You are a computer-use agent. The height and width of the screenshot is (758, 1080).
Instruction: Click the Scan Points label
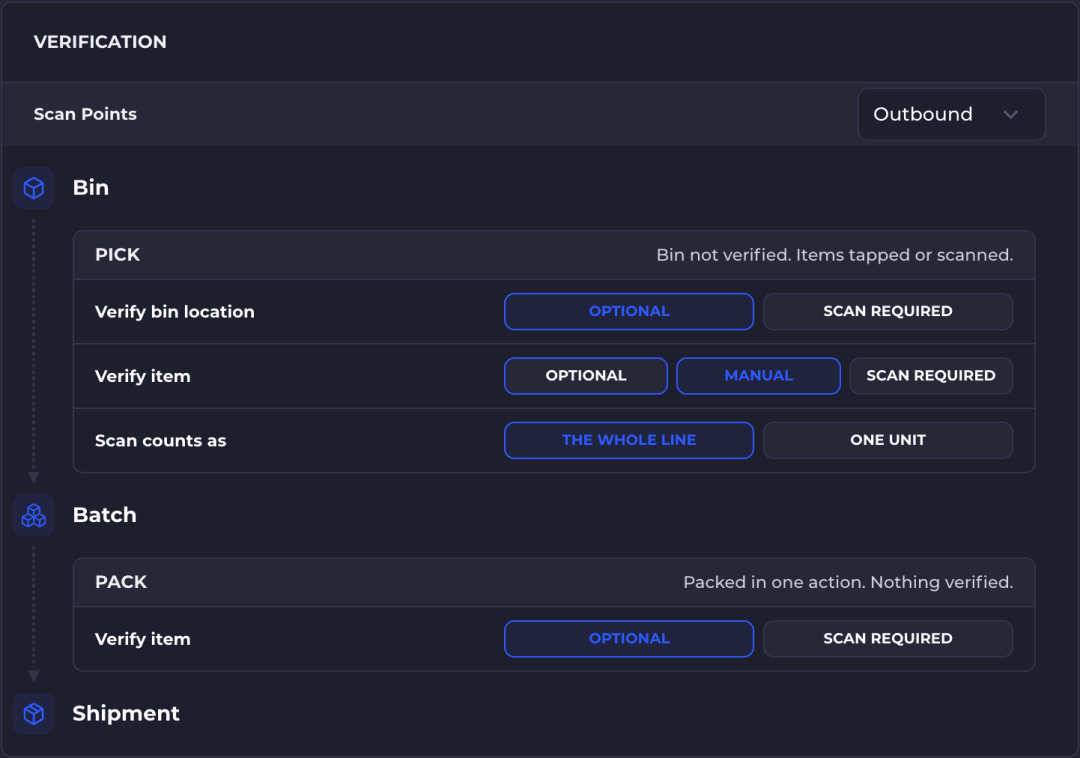click(85, 114)
